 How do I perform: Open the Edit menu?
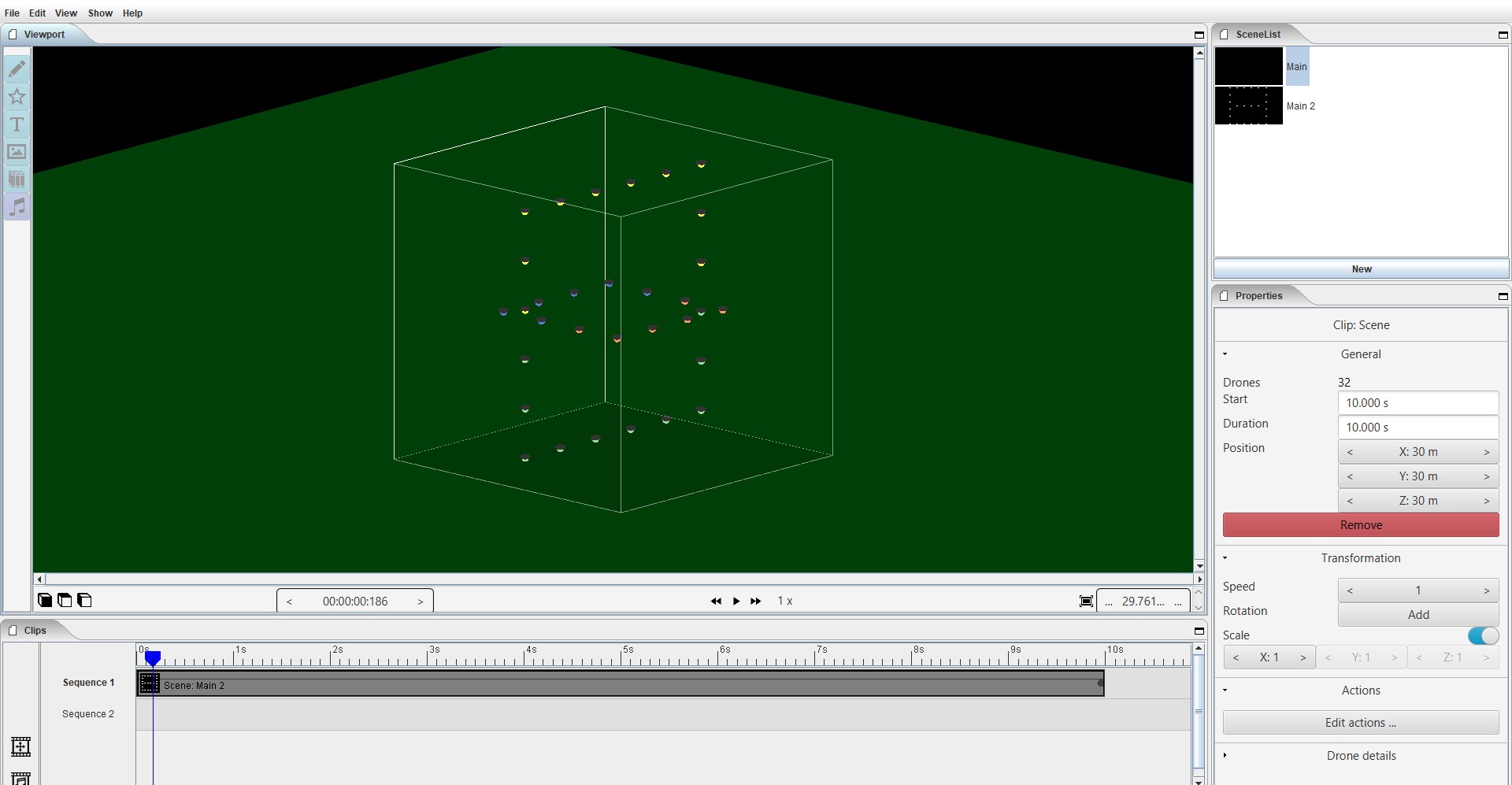(x=37, y=13)
